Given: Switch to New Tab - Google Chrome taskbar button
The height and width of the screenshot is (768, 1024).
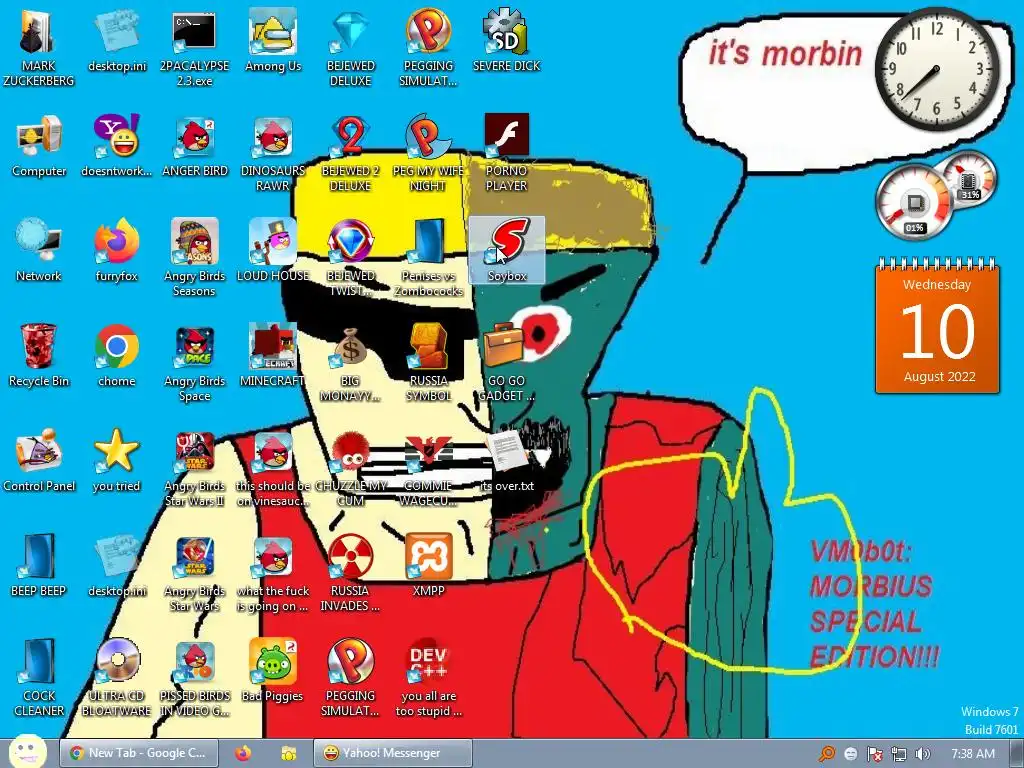Looking at the screenshot, I should pos(137,753).
